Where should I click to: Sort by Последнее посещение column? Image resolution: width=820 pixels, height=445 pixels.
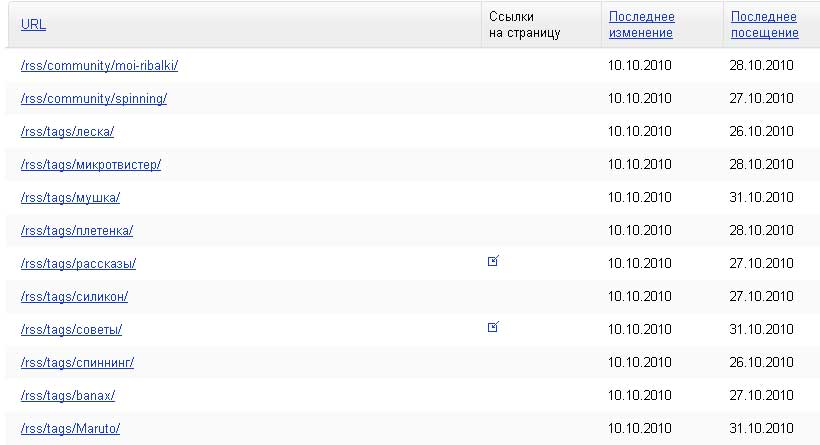point(764,25)
